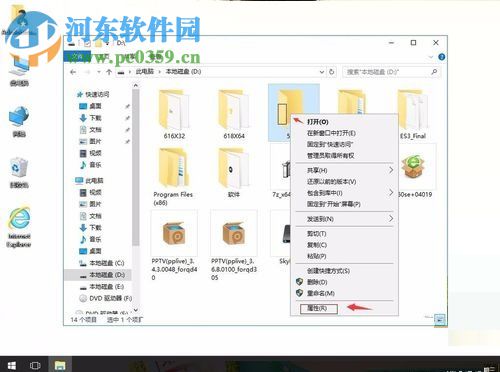
Task: Open the Network desktop icon
Action: tap(19, 122)
